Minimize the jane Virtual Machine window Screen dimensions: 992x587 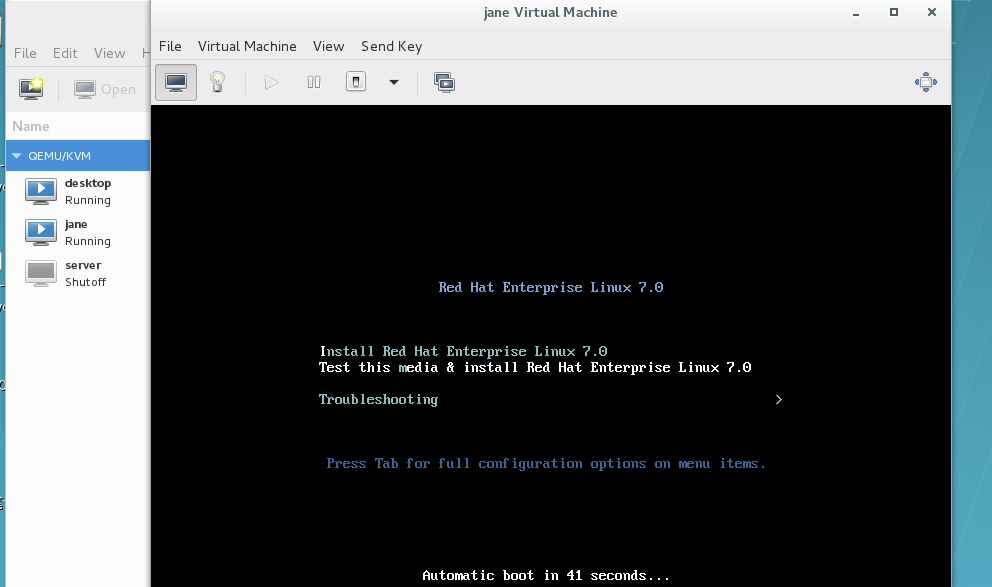tap(856, 13)
